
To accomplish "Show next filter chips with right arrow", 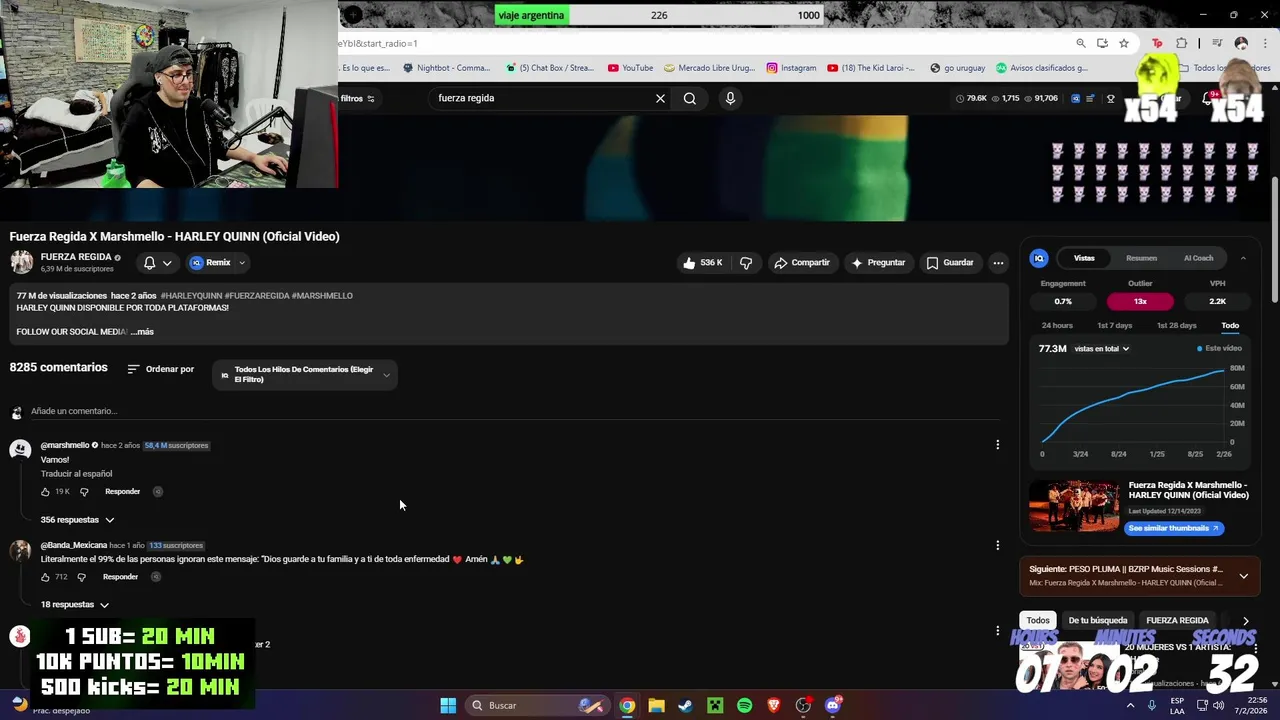I will click(1245, 621).
